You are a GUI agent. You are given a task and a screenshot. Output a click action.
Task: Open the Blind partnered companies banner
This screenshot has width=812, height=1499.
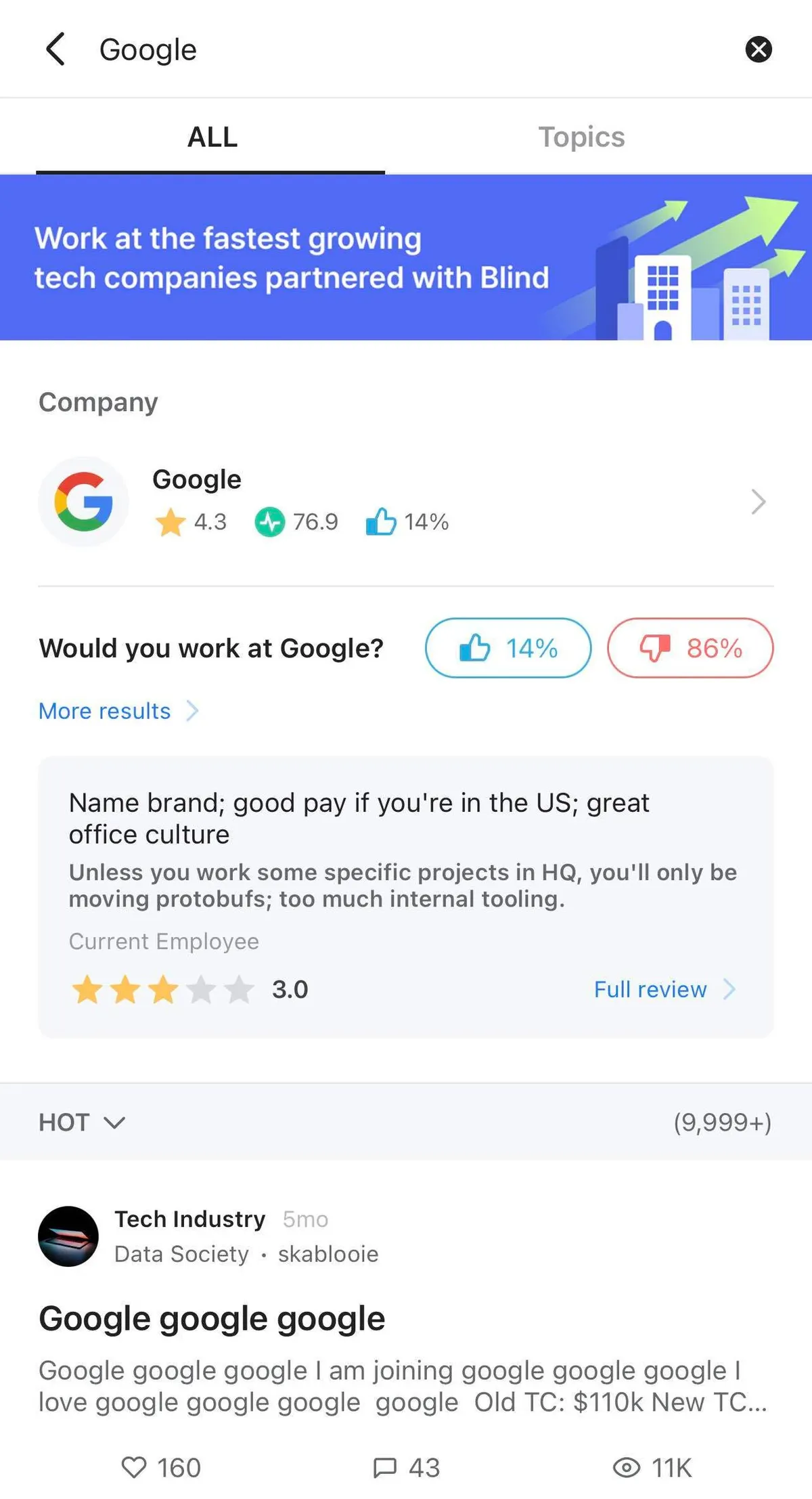pyautogui.click(x=406, y=257)
